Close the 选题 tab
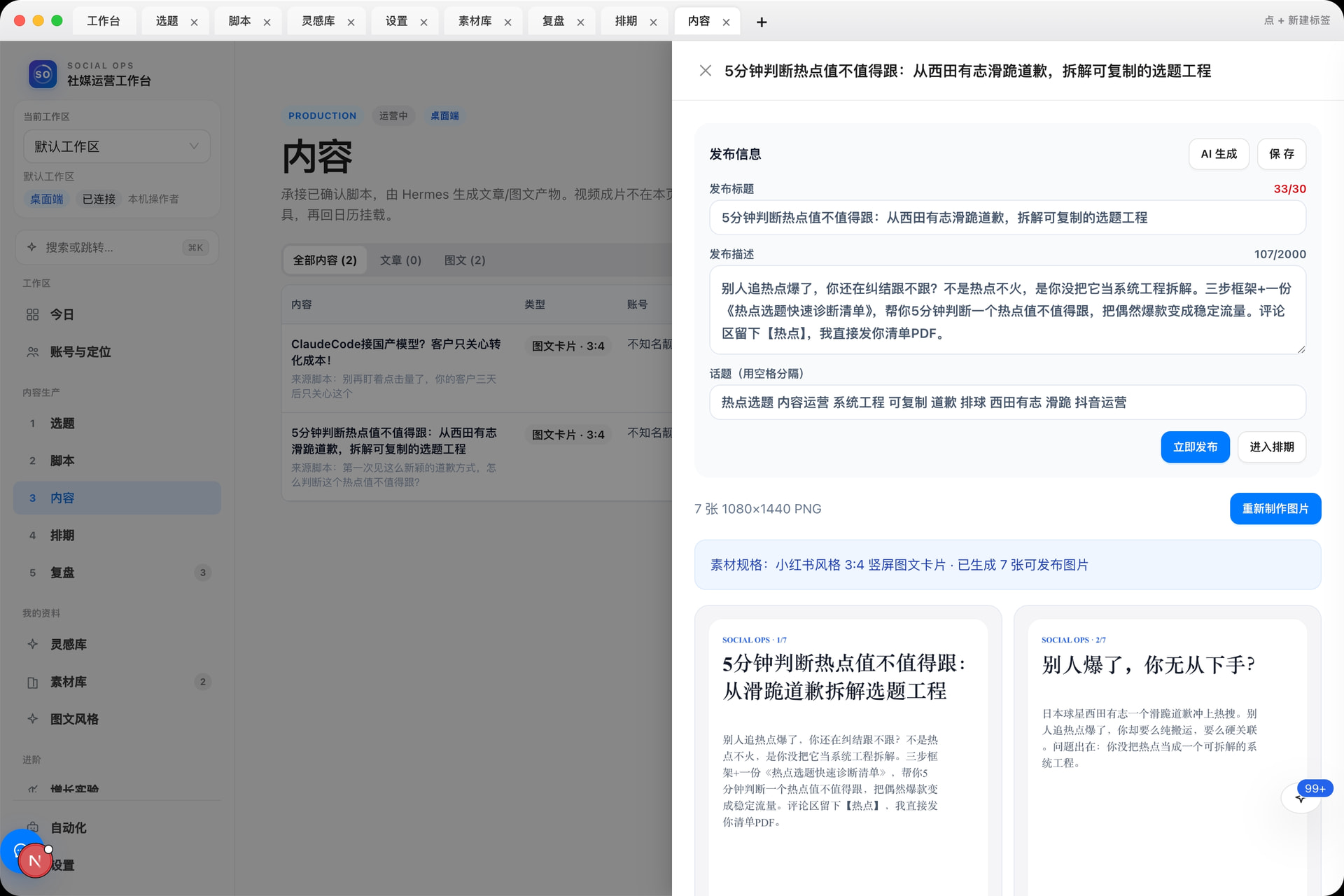The image size is (1344, 896). (x=194, y=22)
